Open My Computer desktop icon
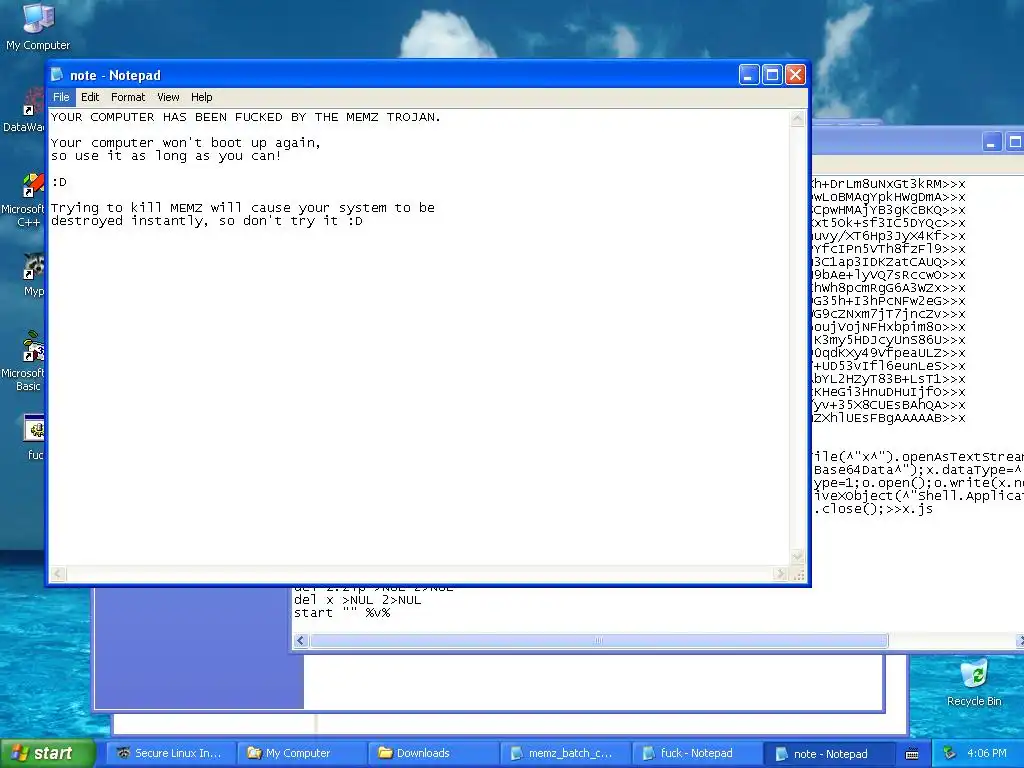Viewport: 1024px width, 768px height. point(38,26)
